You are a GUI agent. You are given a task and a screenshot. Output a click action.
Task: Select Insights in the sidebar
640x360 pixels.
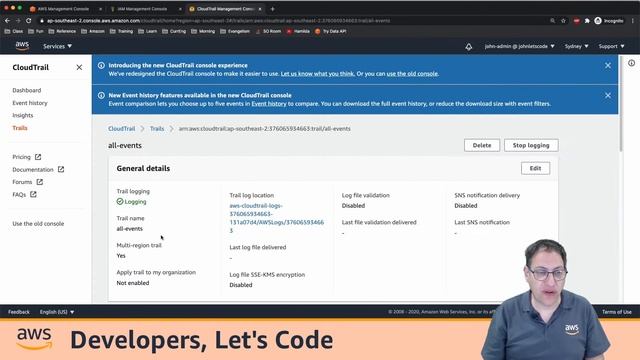point(22,116)
